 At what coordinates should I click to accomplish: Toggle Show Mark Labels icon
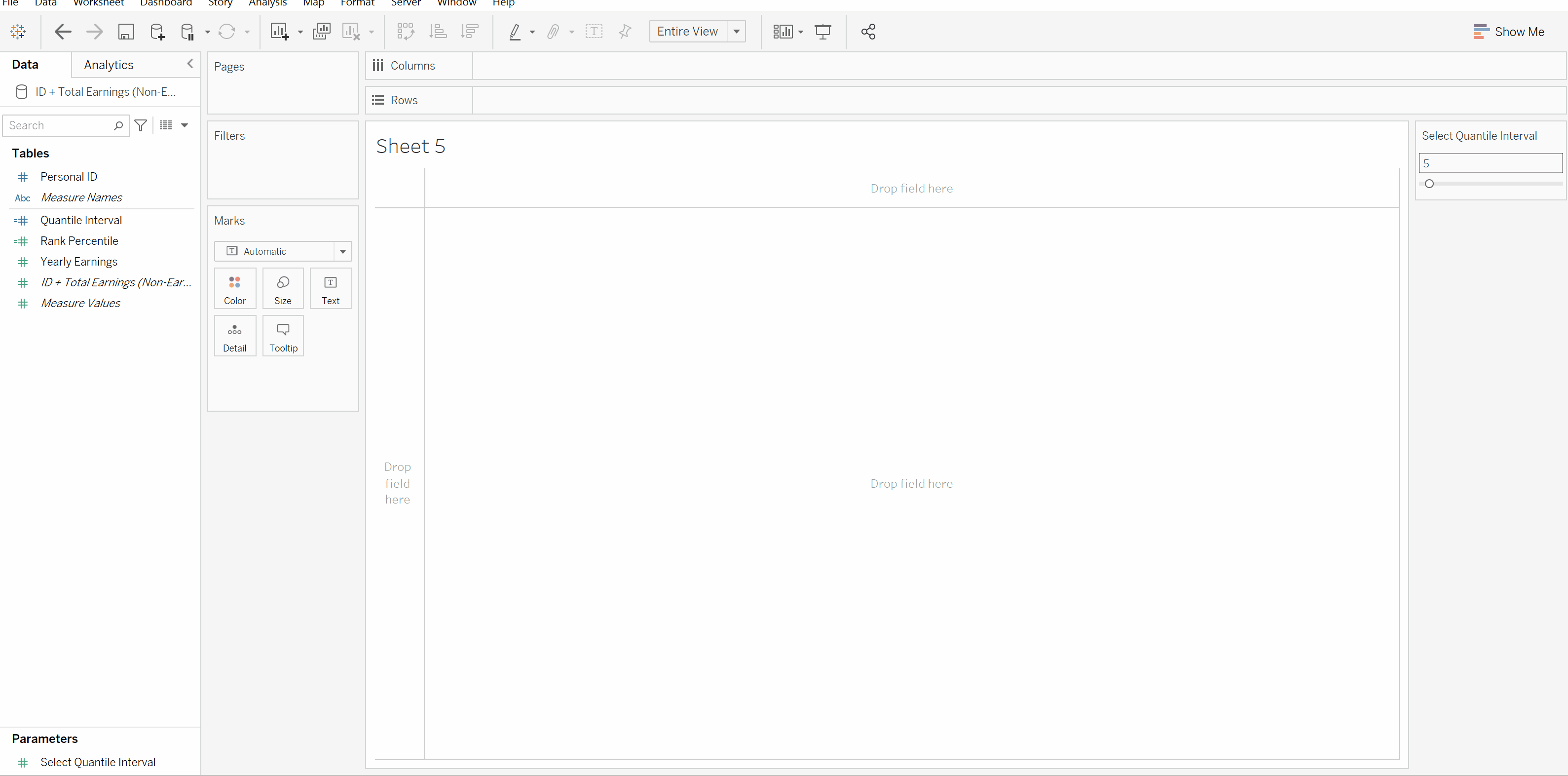(x=594, y=32)
